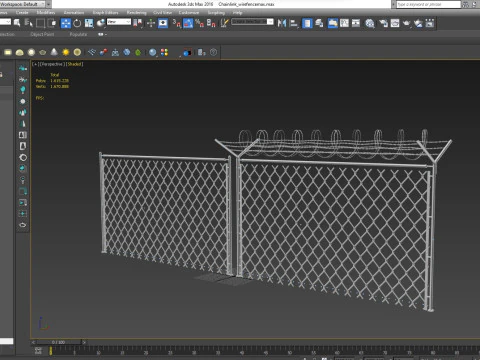The image size is (480, 360).
Task: Click the time slider right arrow
Action: click(x=84, y=342)
